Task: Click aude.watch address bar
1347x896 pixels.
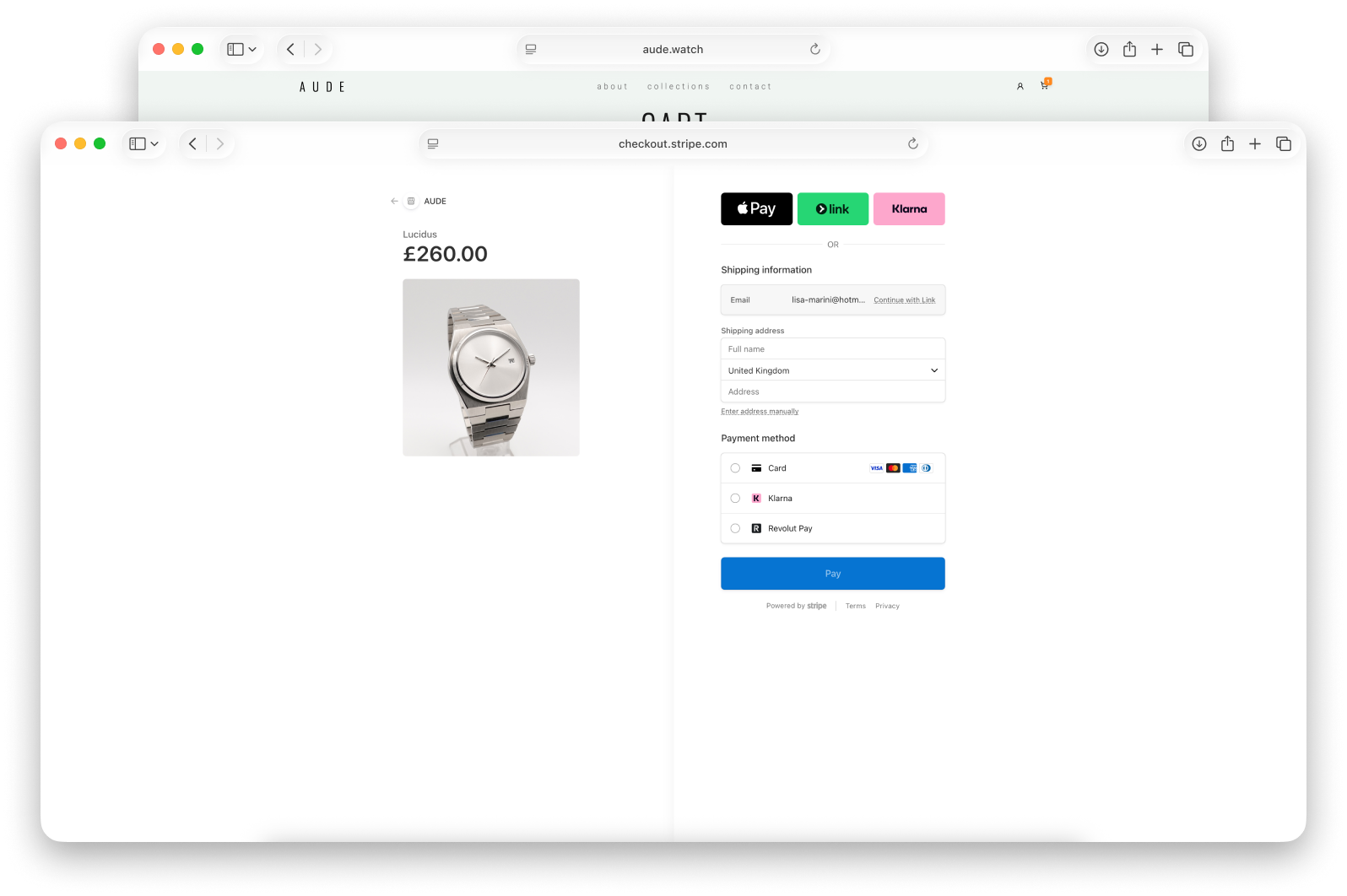Action: (673, 50)
